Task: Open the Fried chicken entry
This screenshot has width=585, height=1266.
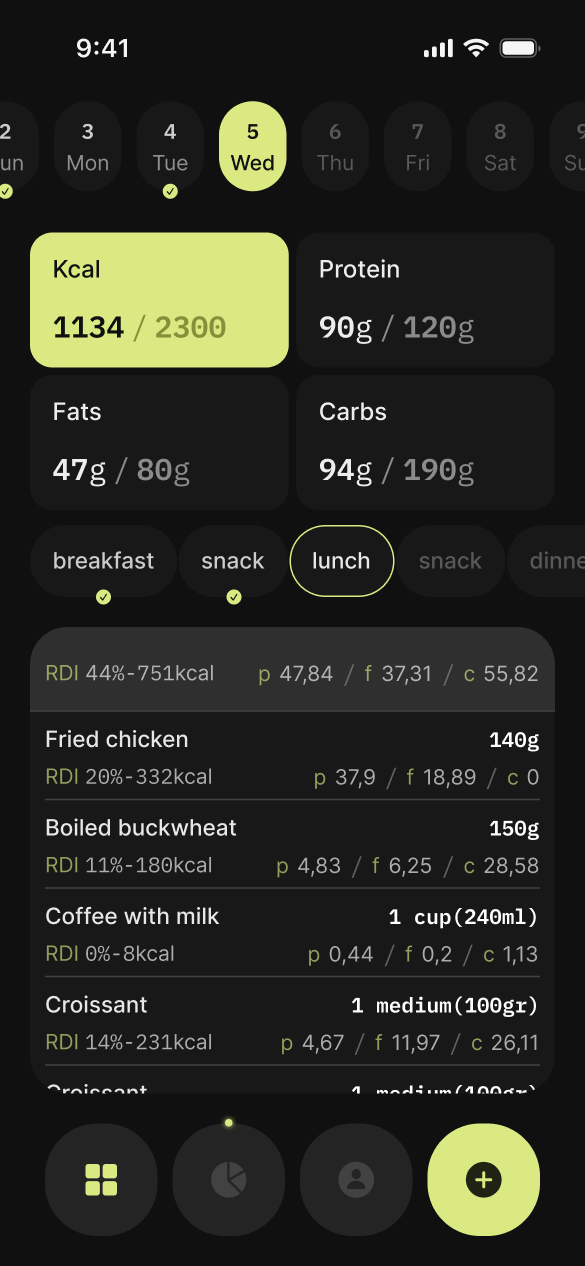Action: point(292,756)
